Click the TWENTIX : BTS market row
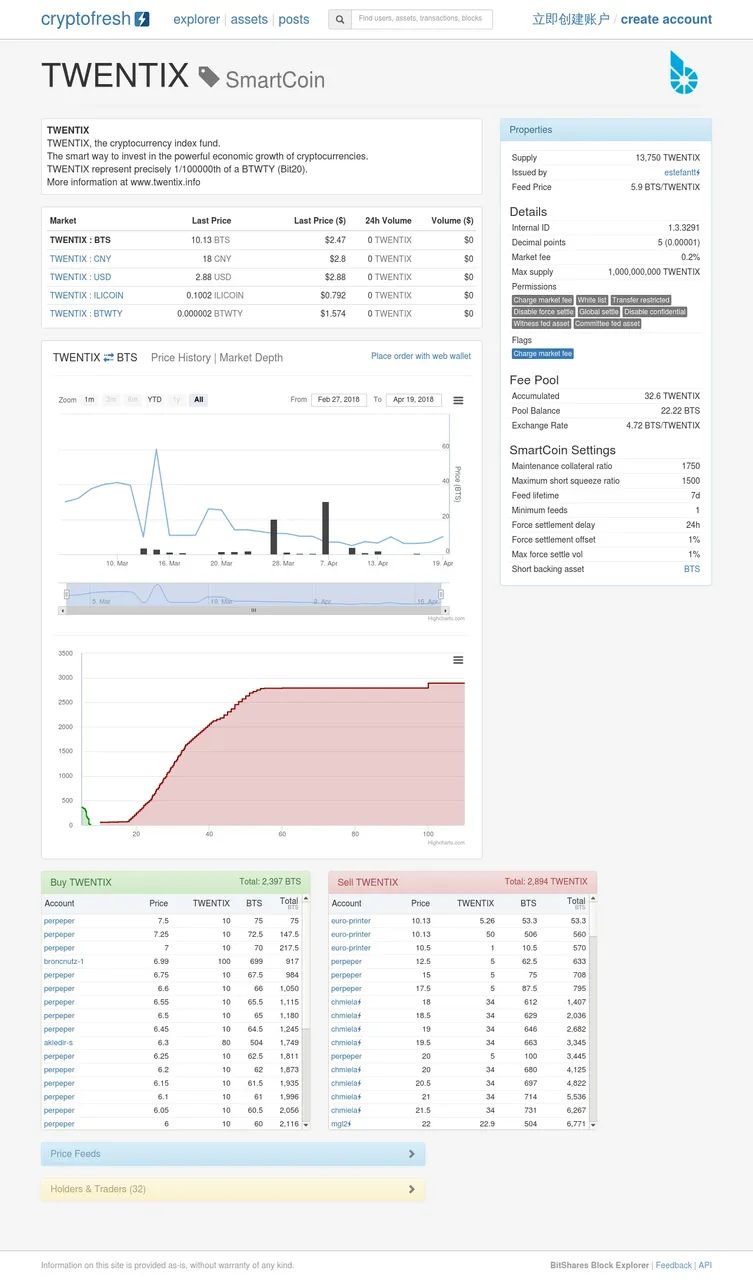Screen dimensions: 753x1280 (x=262, y=240)
